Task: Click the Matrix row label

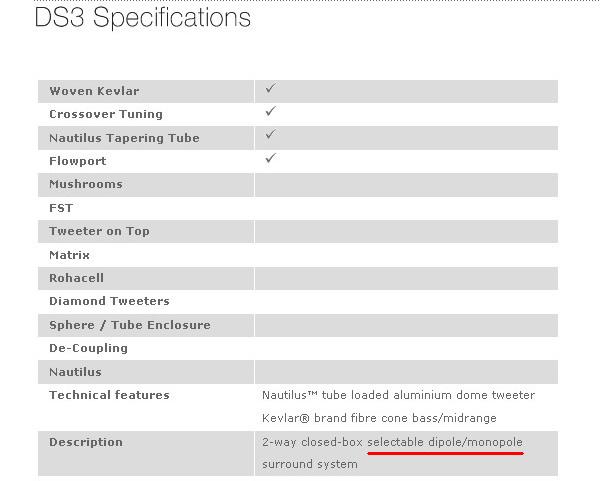Action: coord(69,255)
